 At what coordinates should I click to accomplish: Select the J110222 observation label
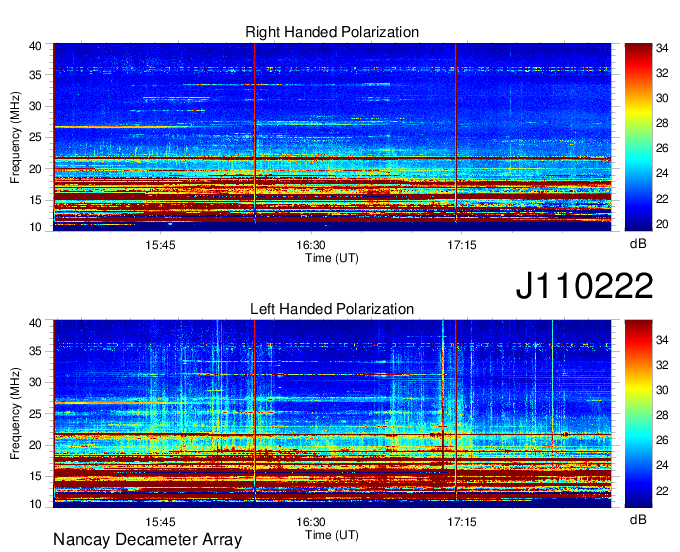pos(584,286)
